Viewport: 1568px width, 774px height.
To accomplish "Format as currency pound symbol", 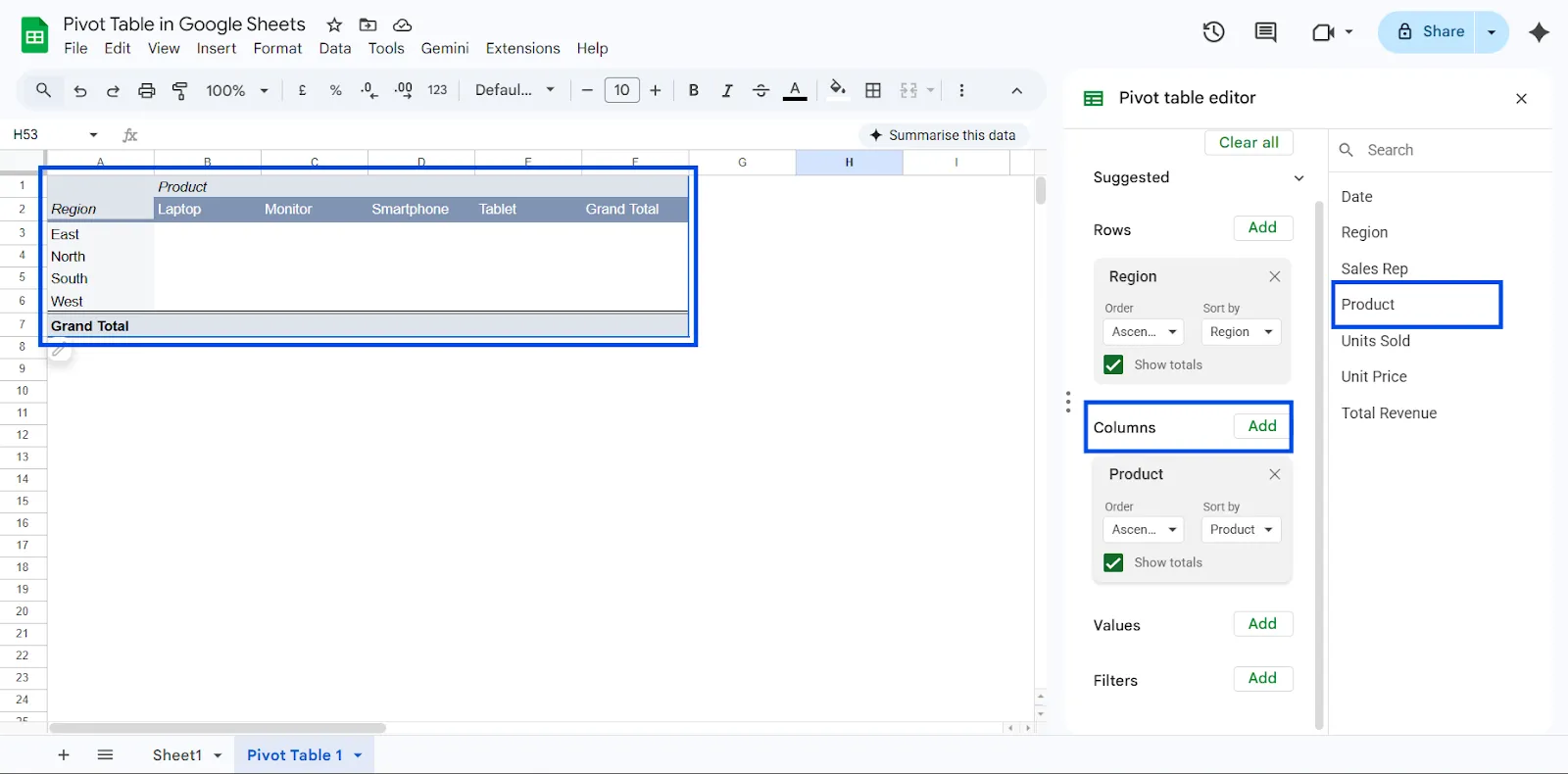I will (x=303, y=90).
